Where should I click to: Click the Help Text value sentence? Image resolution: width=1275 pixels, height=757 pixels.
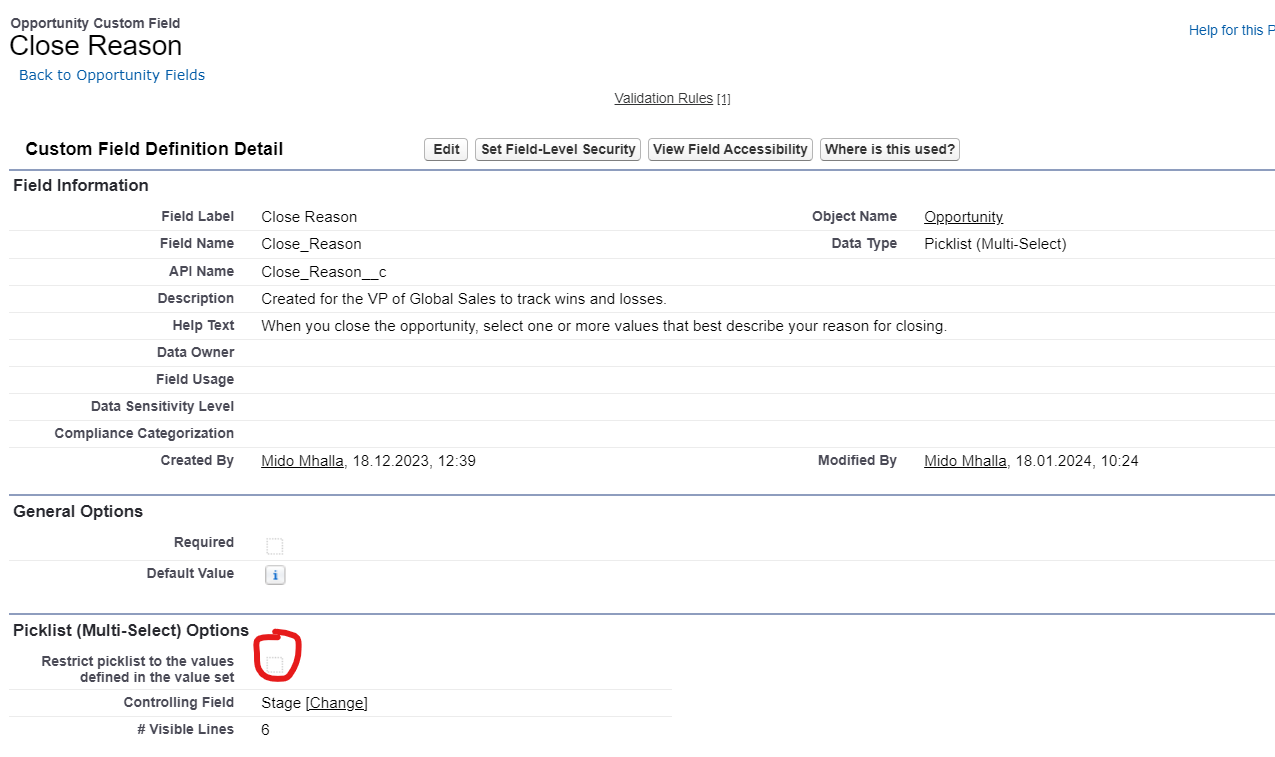click(603, 326)
